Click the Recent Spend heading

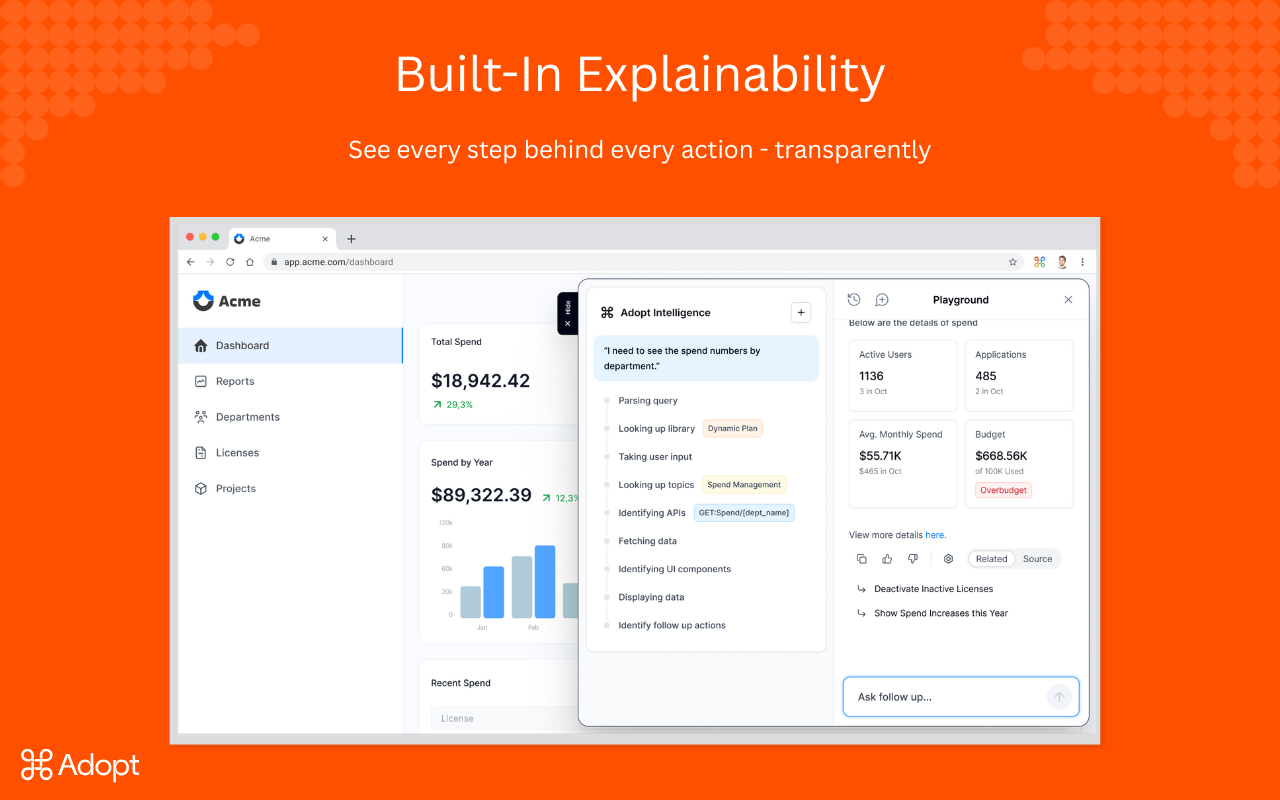[x=461, y=683]
